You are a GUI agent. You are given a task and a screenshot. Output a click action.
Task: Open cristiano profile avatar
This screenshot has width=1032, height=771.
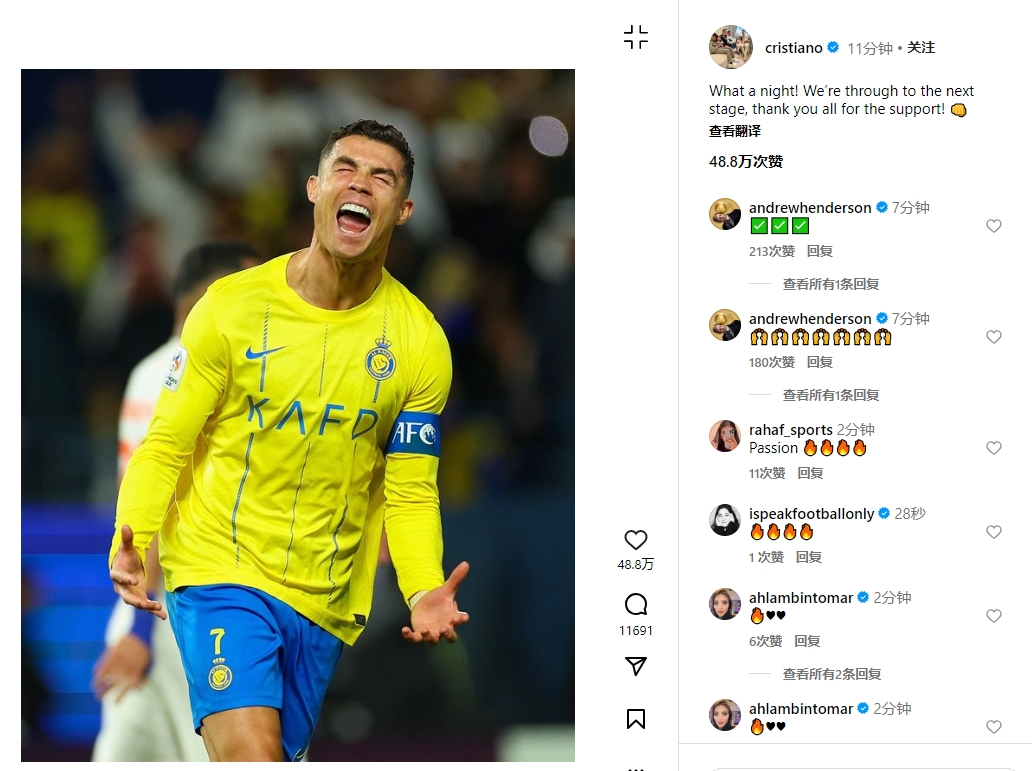730,47
